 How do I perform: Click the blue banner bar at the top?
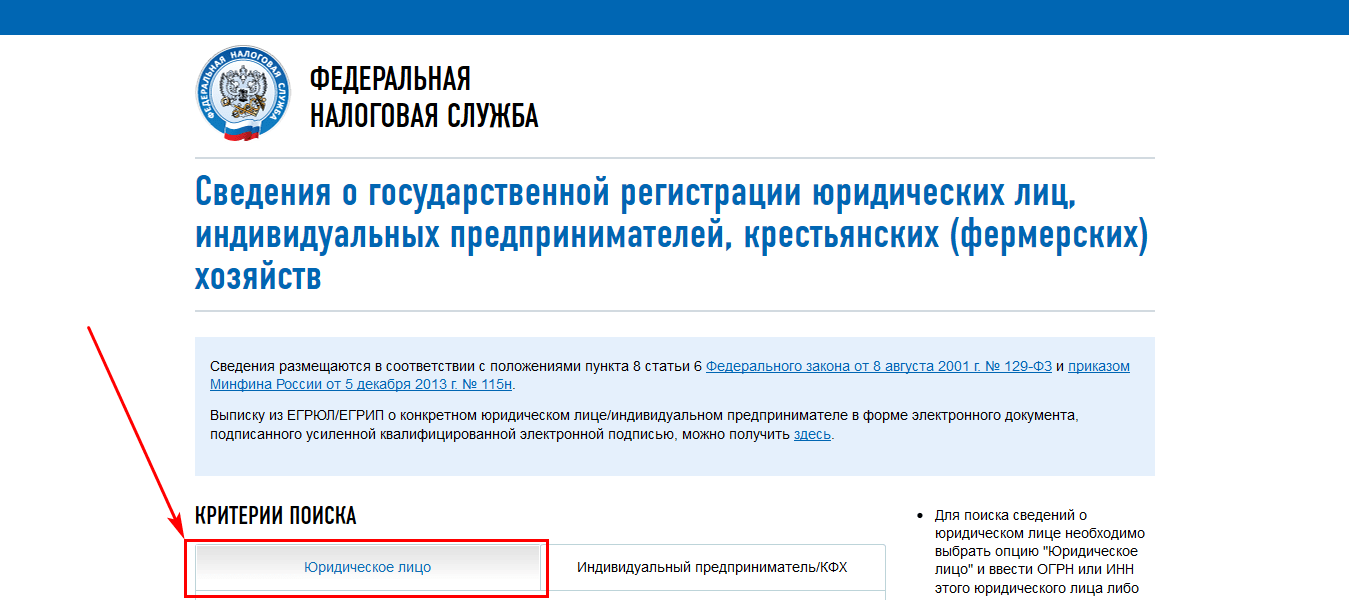click(675, 17)
